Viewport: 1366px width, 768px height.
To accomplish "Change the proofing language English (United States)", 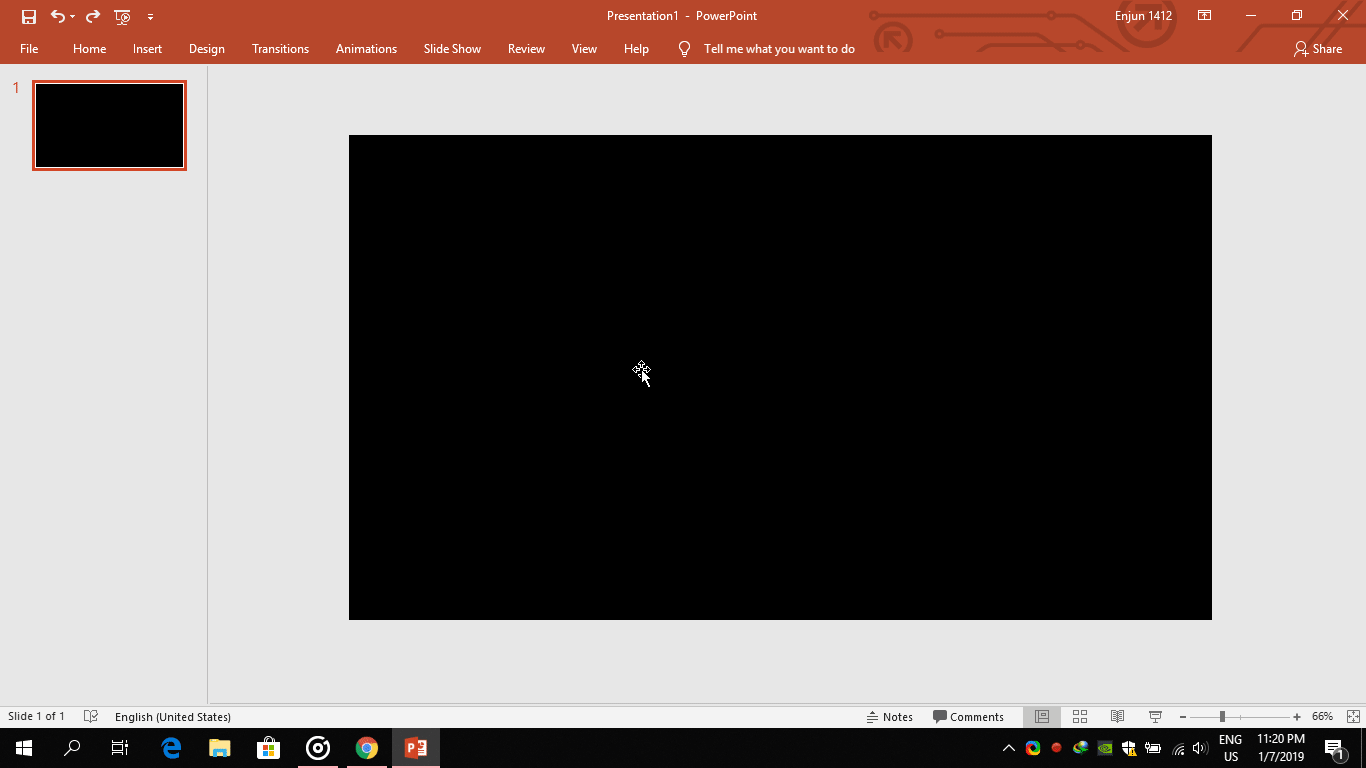I will 172,717.
